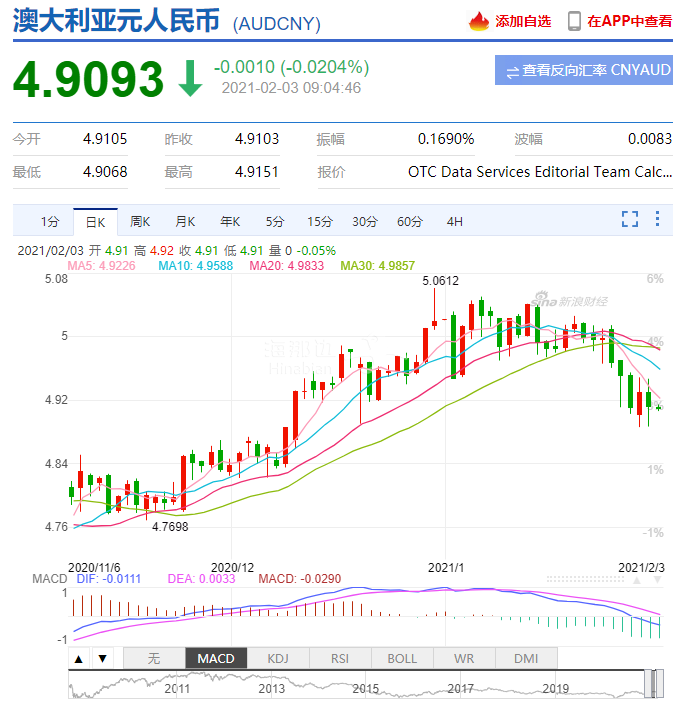Click the green down-arrow price indicator
Image resolution: width=675 pixels, height=710 pixels.
(x=189, y=80)
